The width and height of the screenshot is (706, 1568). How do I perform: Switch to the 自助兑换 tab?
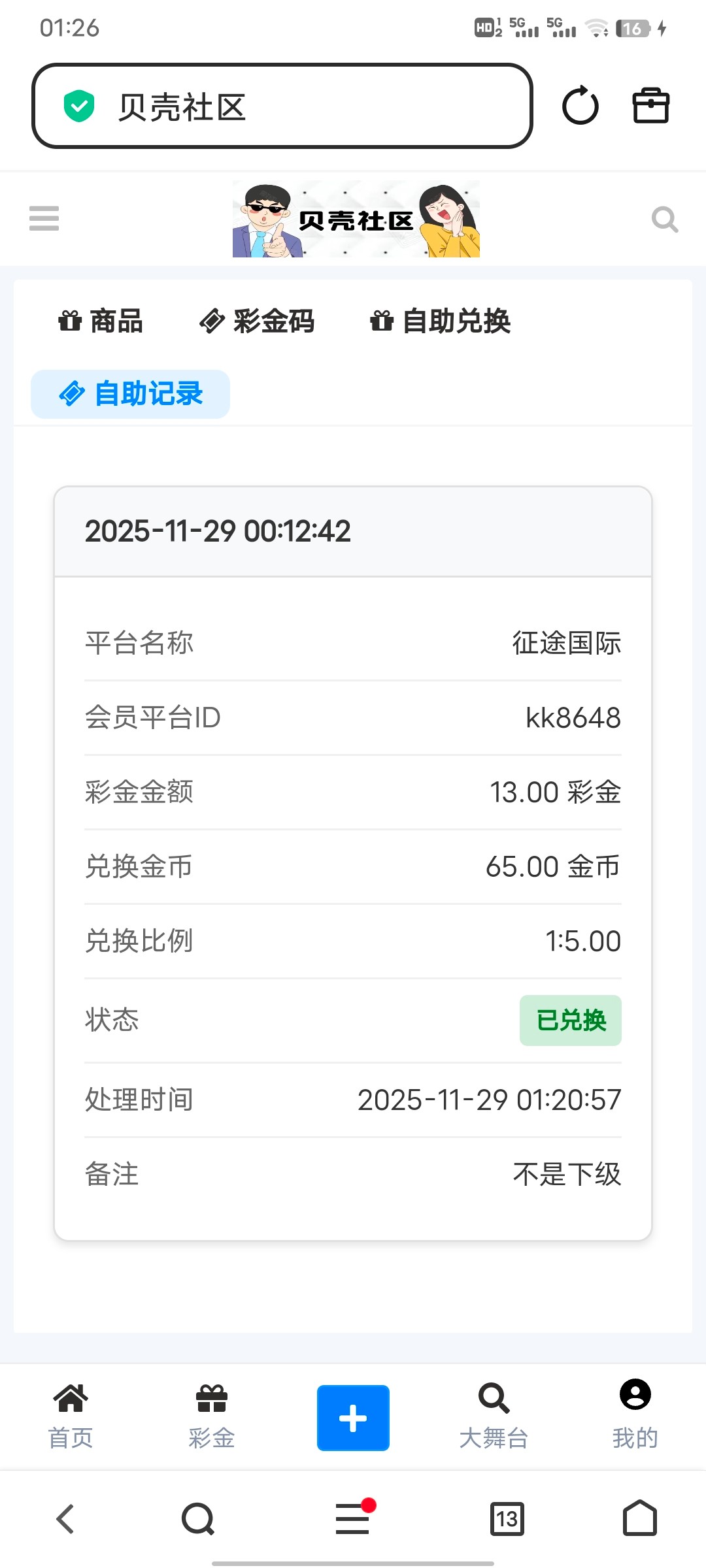(x=441, y=321)
